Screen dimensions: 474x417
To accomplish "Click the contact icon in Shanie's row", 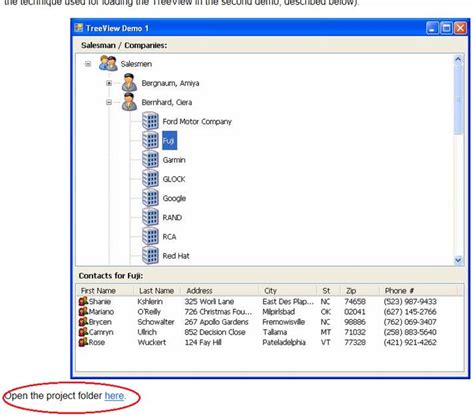I will tap(83, 301).
